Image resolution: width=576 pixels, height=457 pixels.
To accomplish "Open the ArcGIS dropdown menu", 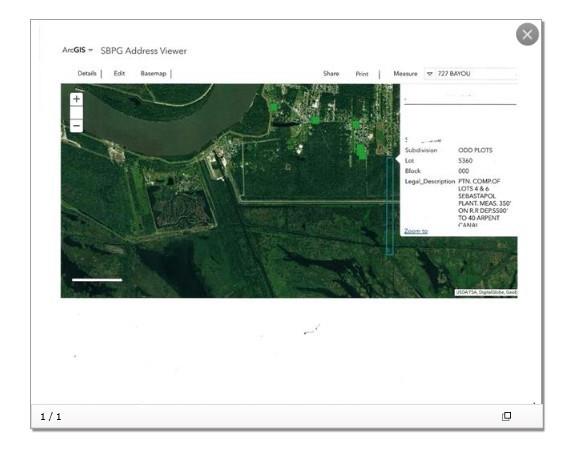I will pyautogui.click(x=78, y=50).
